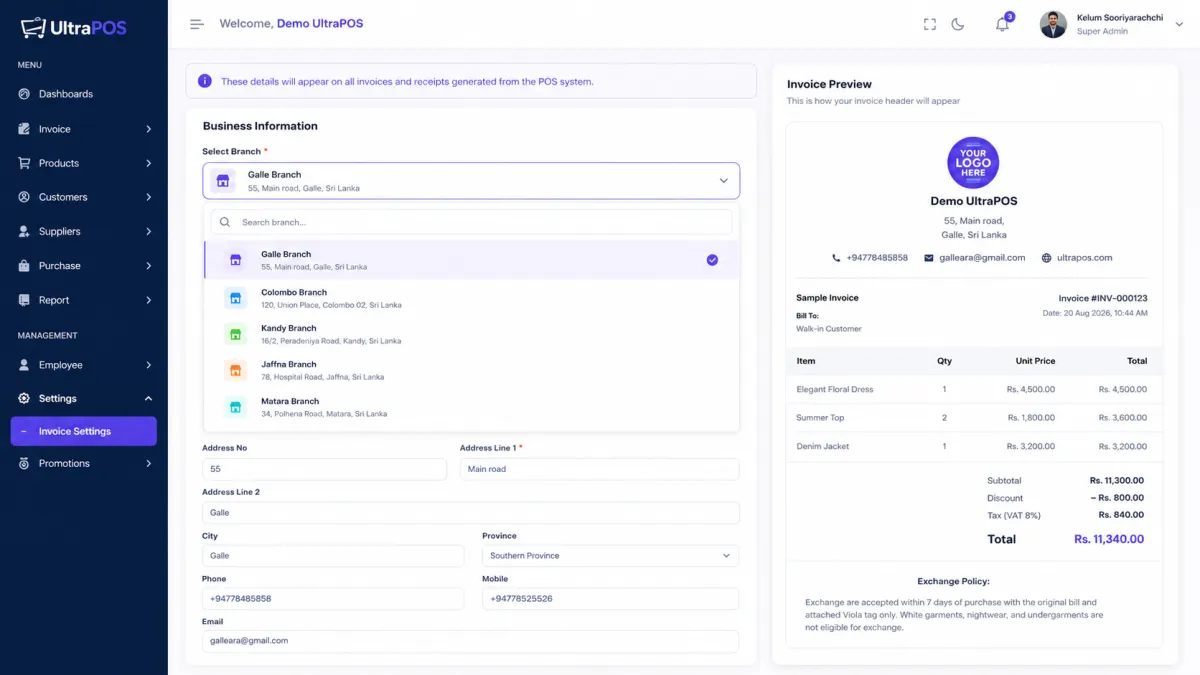
Task: Toggle the sidebar hamburger menu icon
Action: [197, 24]
